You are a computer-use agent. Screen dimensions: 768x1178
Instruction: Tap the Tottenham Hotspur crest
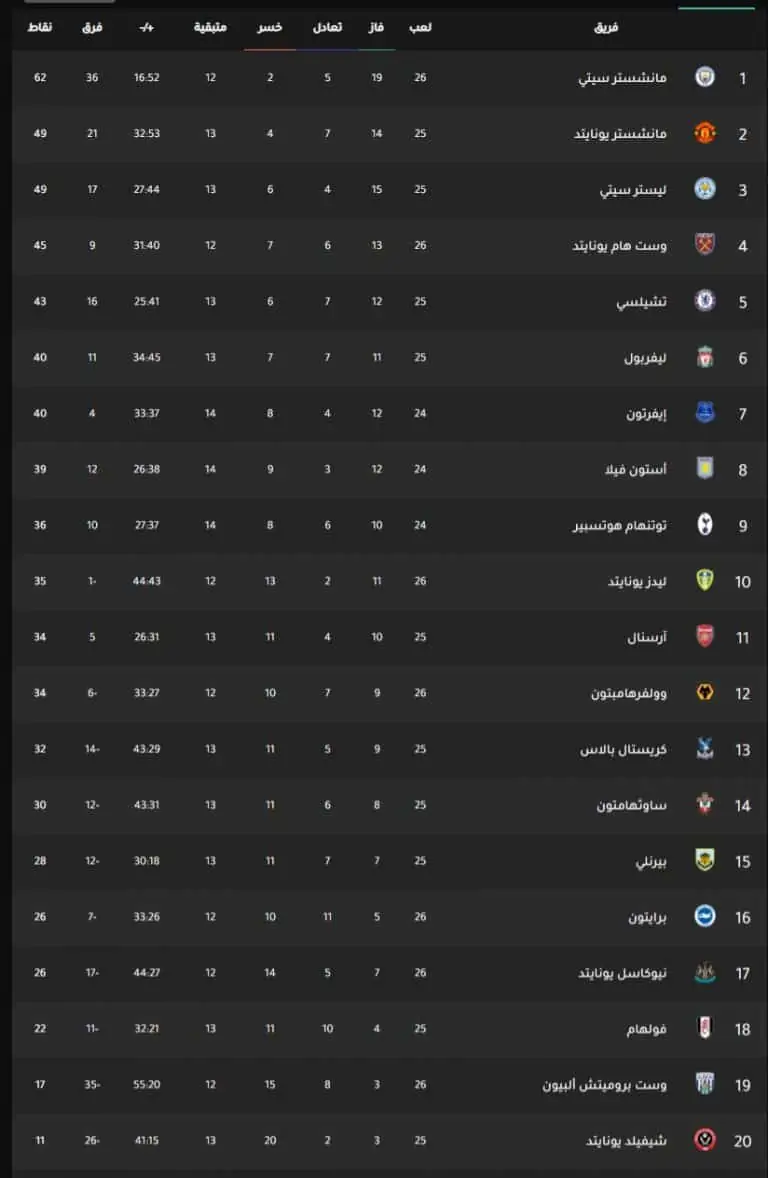[x=705, y=525]
